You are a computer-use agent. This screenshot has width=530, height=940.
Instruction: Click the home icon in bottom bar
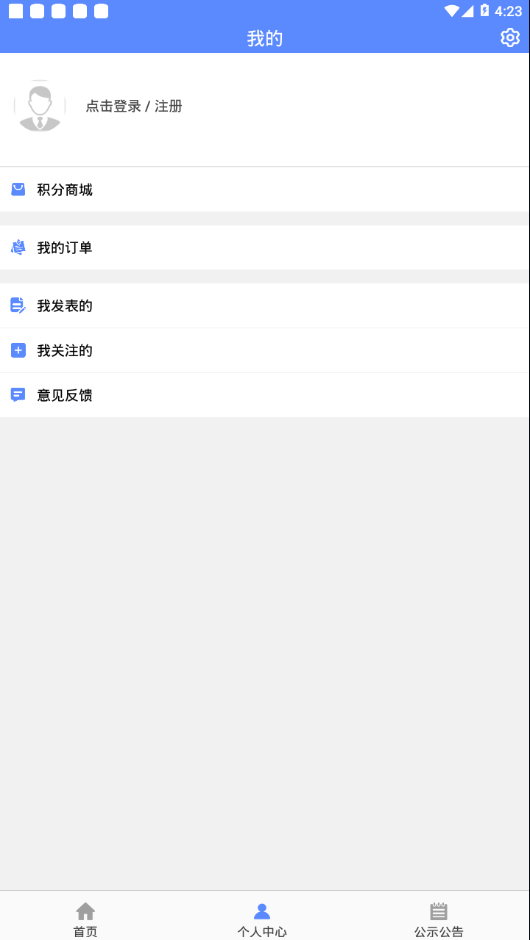(85, 911)
